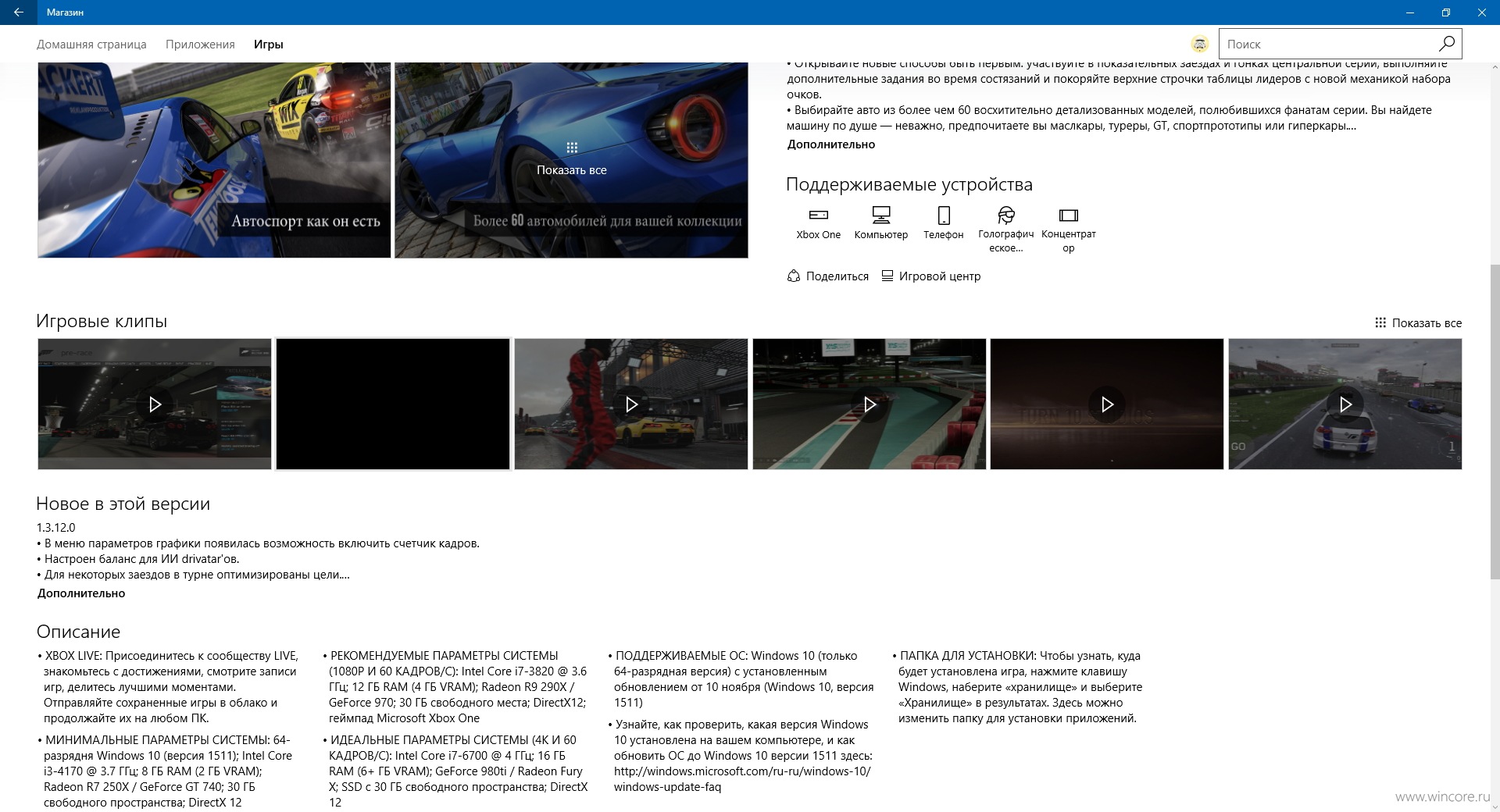Expand version notes Дополнительно link

[81, 593]
